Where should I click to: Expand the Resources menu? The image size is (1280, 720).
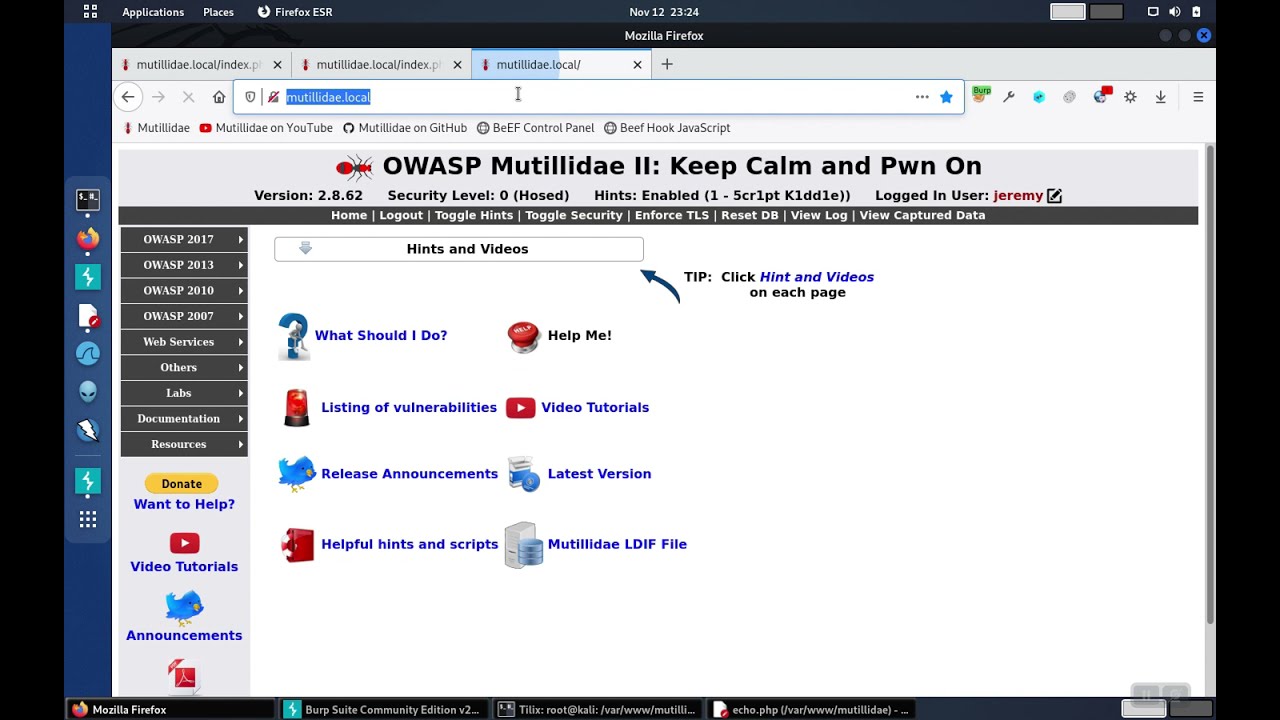click(184, 444)
